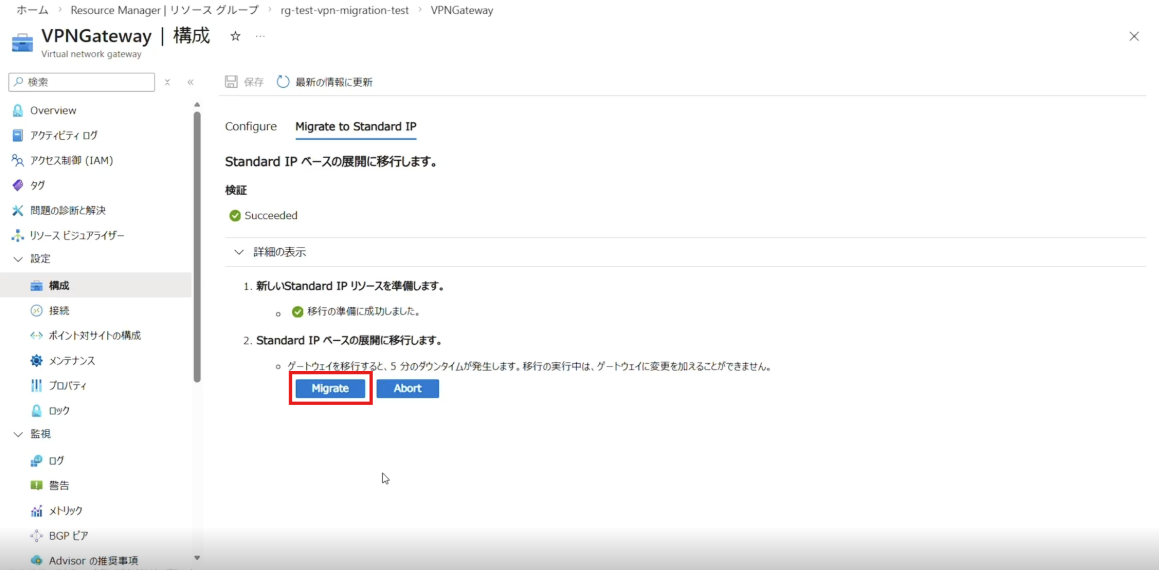Collapse the 詳細の表示 details section

pos(239,252)
